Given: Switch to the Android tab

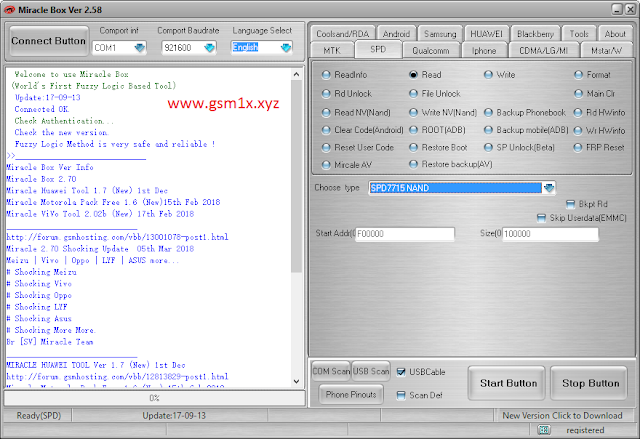Looking at the screenshot, I should [x=396, y=34].
